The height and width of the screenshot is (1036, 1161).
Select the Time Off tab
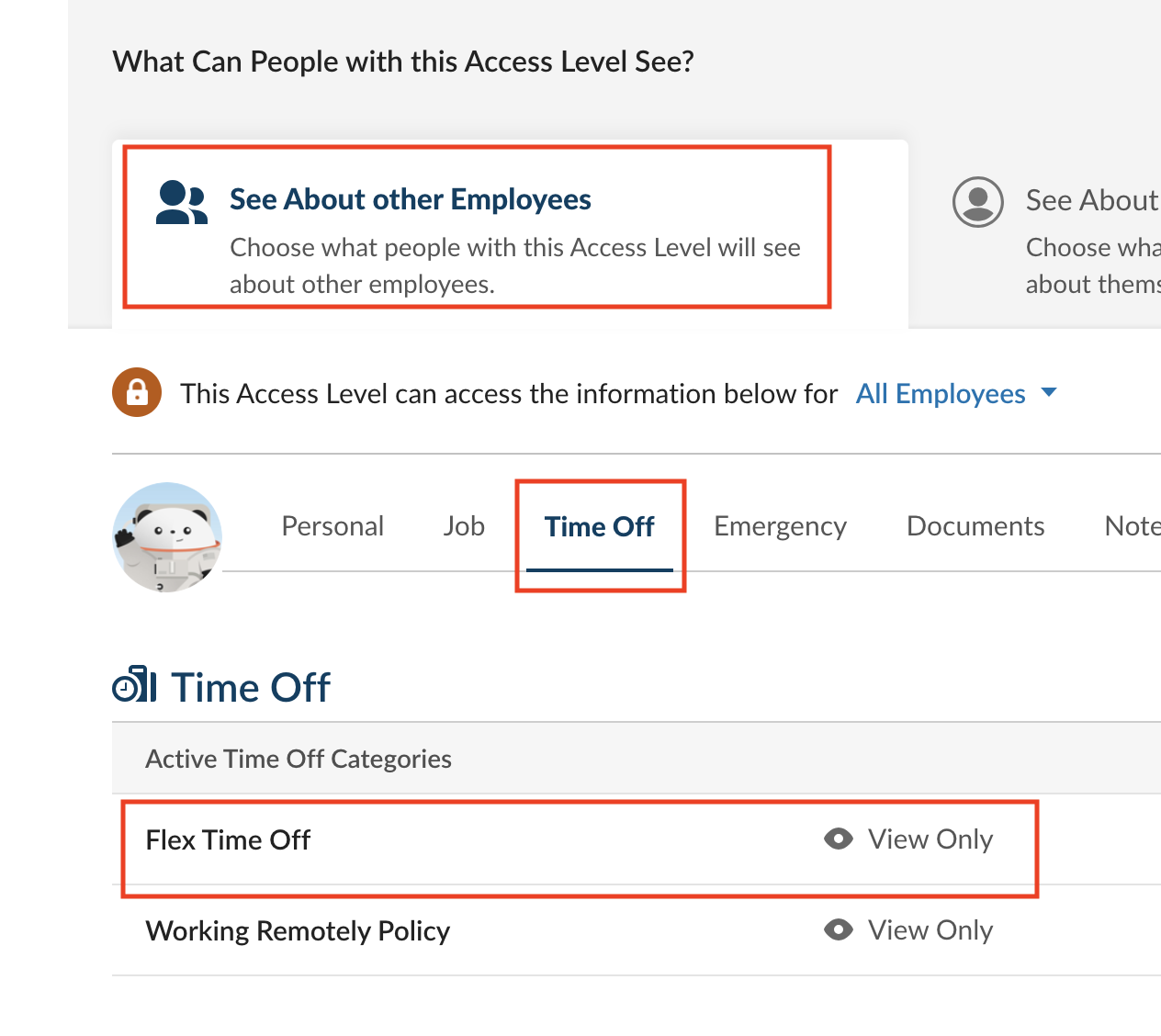599,527
